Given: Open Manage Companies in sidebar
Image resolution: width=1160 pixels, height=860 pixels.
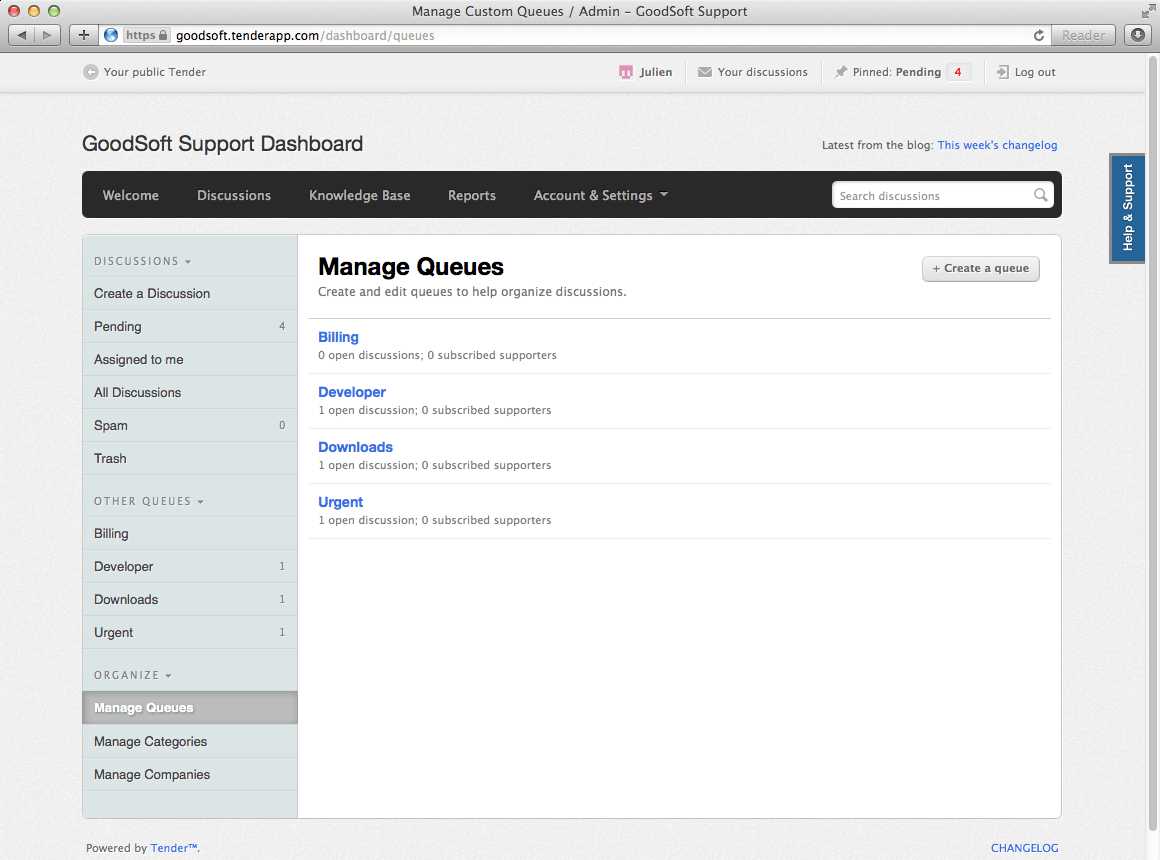Looking at the screenshot, I should 190,774.
